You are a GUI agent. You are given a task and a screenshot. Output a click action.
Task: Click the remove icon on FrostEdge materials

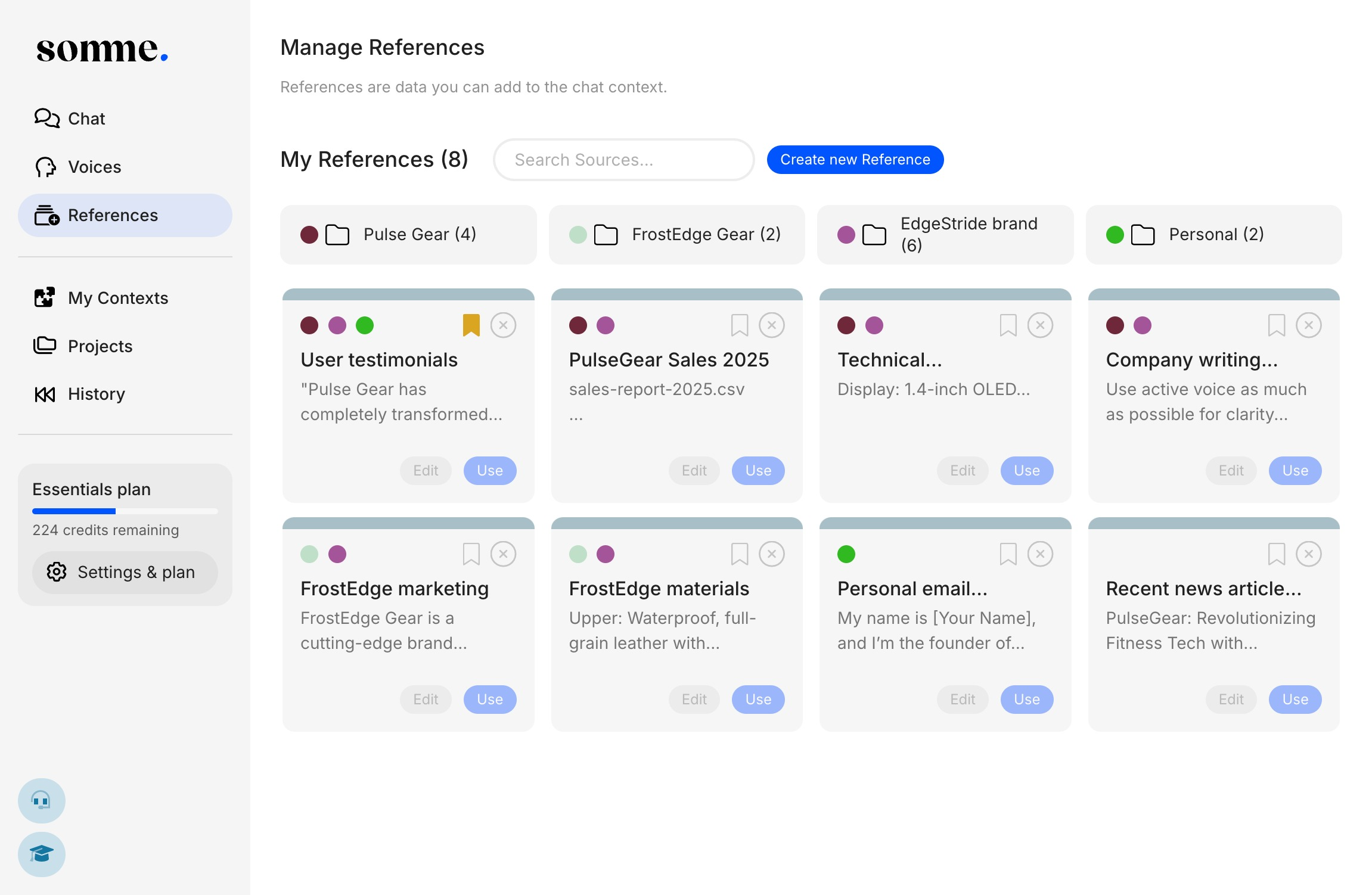[x=771, y=554]
